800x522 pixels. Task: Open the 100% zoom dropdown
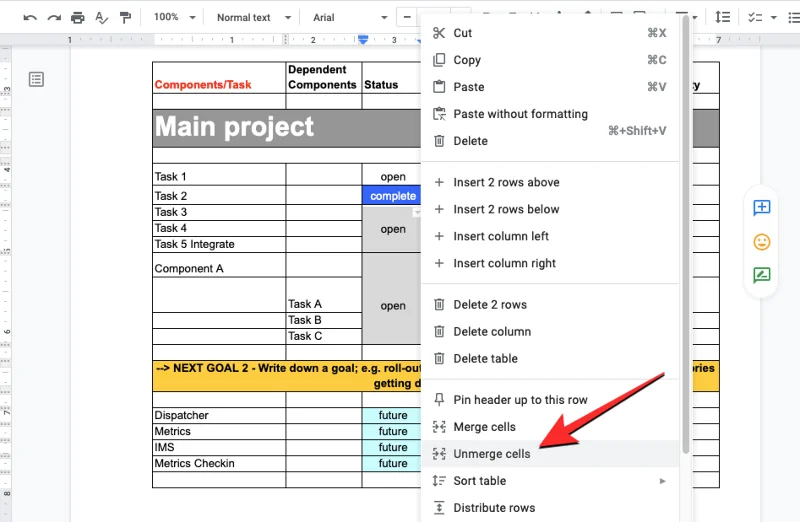(x=174, y=18)
